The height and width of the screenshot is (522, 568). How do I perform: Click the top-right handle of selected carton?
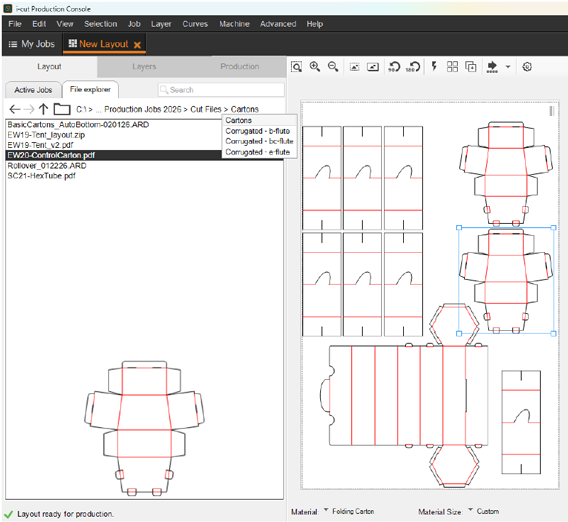(554, 227)
